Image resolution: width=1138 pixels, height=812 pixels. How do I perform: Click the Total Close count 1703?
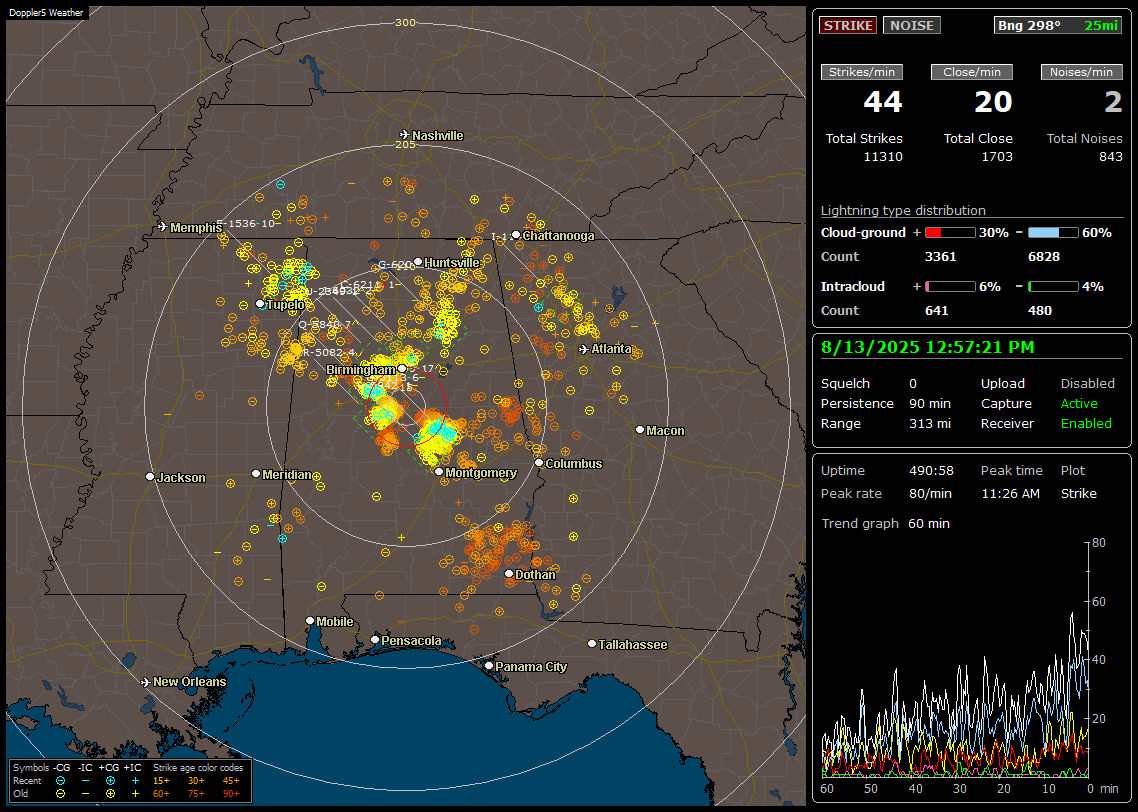click(996, 157)
